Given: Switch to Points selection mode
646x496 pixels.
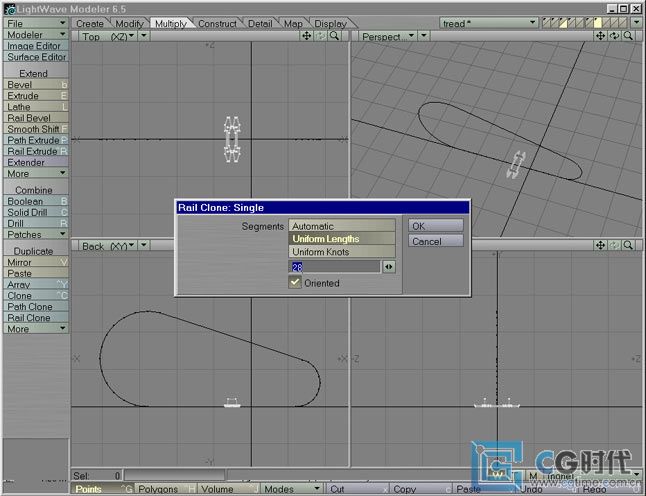Looking at the screenshot, I should tap(104, 489).
